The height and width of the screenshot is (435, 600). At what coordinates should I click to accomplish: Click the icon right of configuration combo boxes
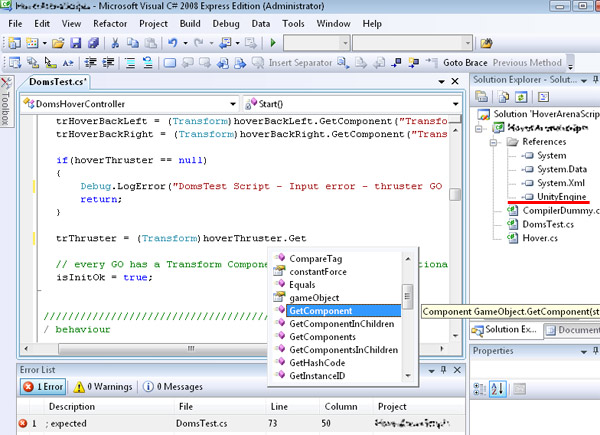[x=486, y=43]
